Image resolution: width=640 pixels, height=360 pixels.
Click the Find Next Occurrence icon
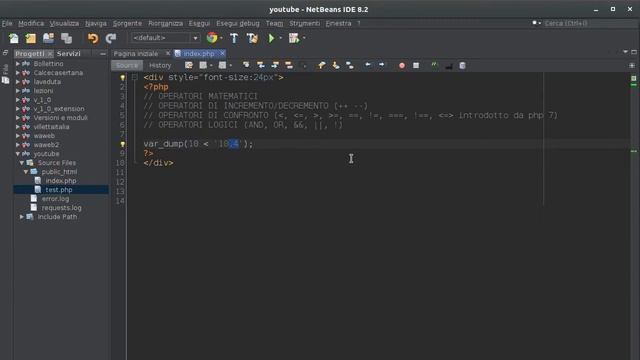pos(275,65)
